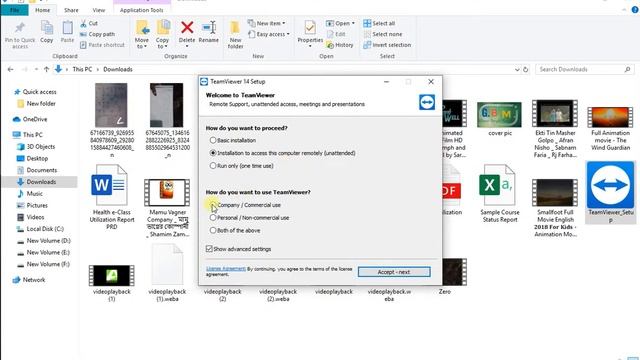Click Invert selection in ribbon
The width and height of the screenshot is (640, 360).
click(387, 45)
